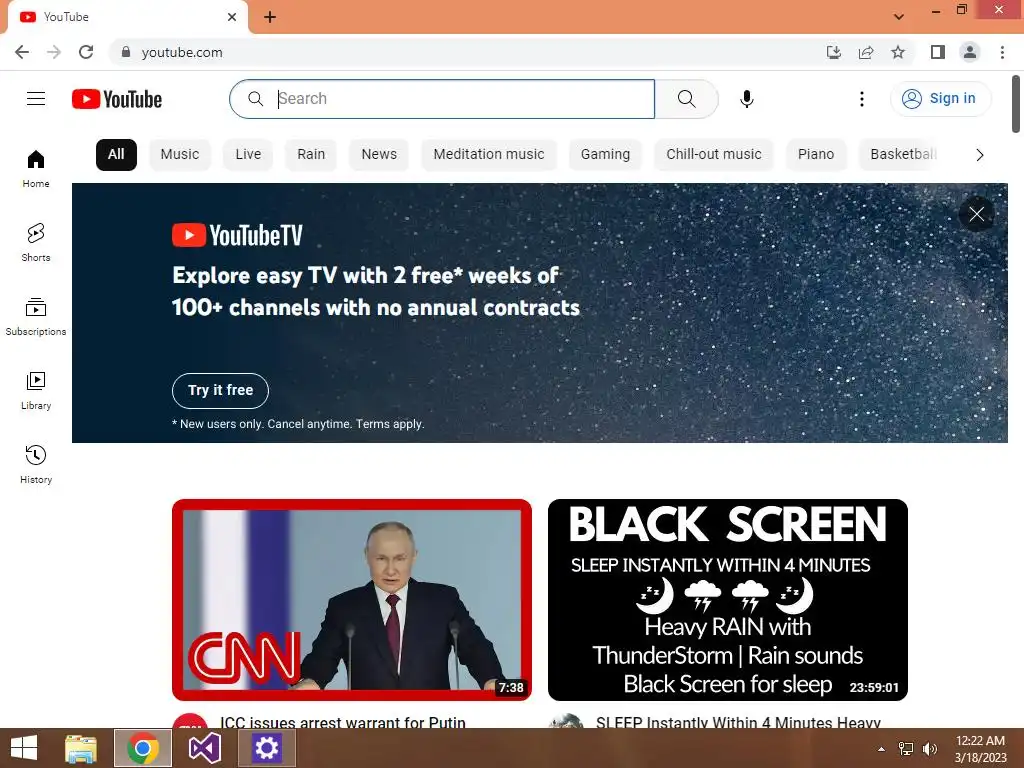Open the Black Screen rain video thumbnail

(728, 600)
